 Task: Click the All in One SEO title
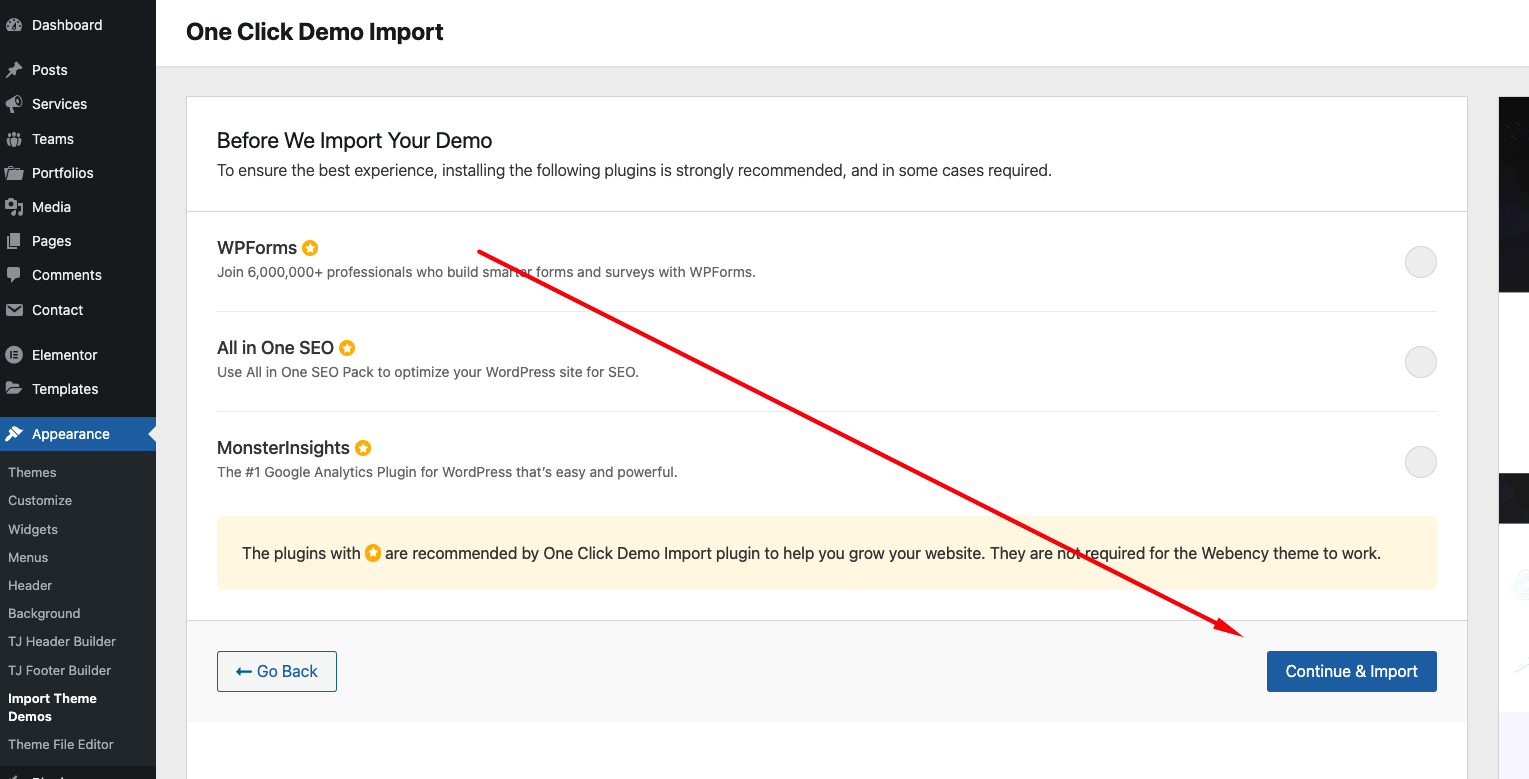click(275, 348)
